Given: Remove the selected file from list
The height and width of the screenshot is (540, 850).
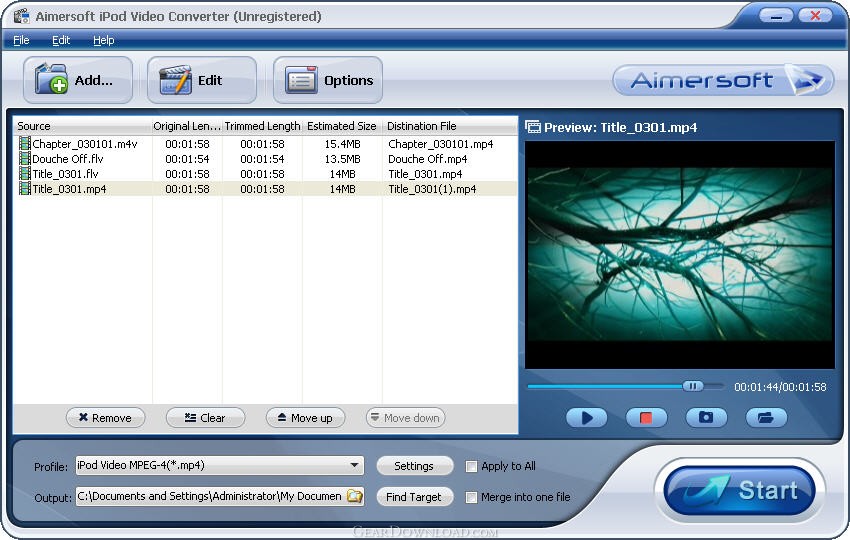Looking at the screenshot, I should [x=105, y=418].
